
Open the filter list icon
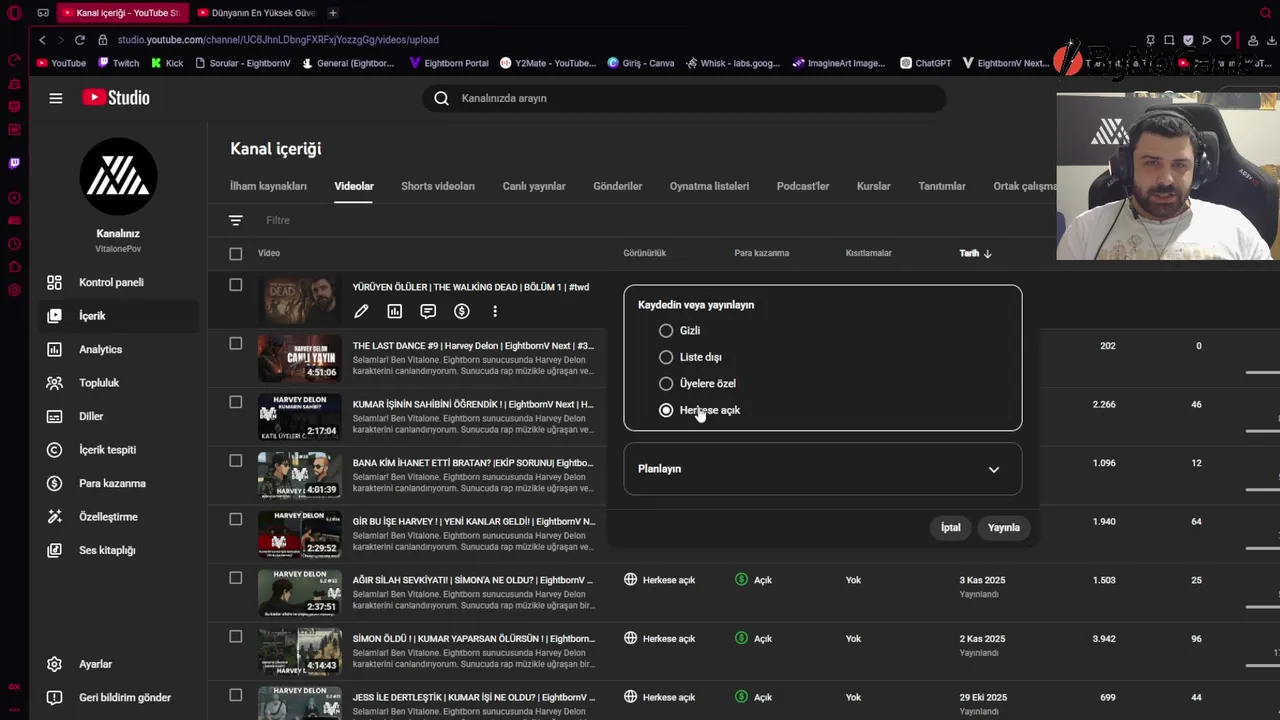pos(236,220)
